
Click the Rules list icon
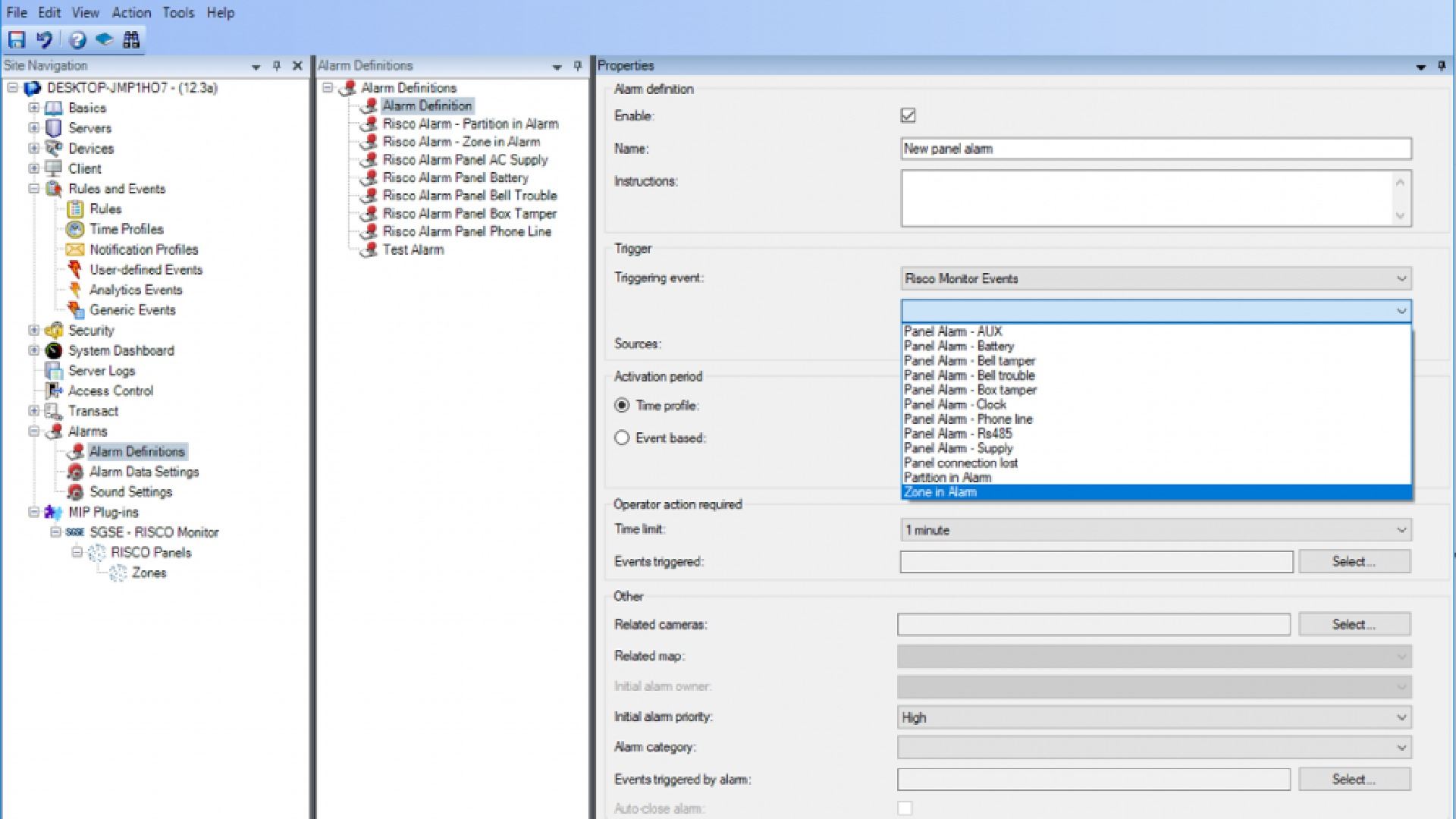(75, 209)
